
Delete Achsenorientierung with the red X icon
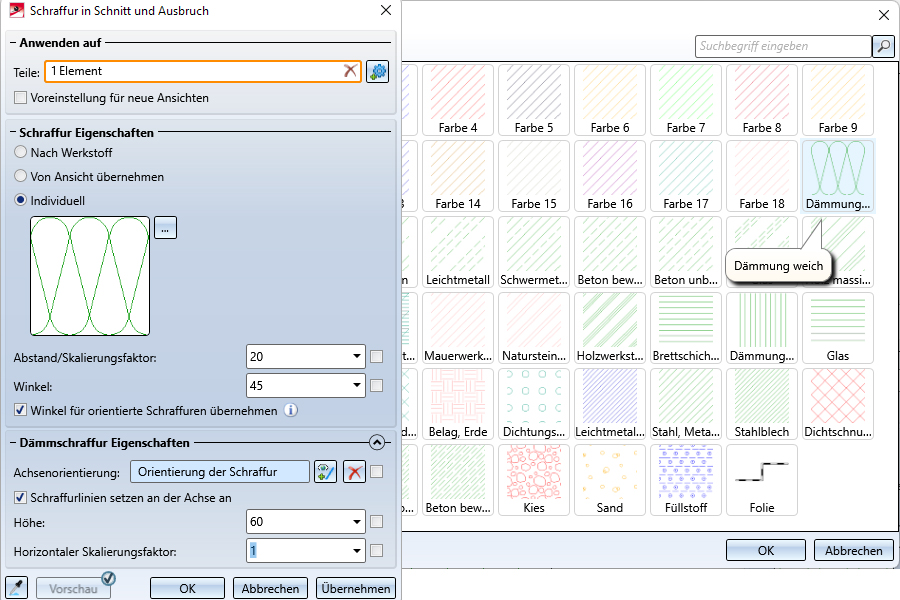[353, 472]
